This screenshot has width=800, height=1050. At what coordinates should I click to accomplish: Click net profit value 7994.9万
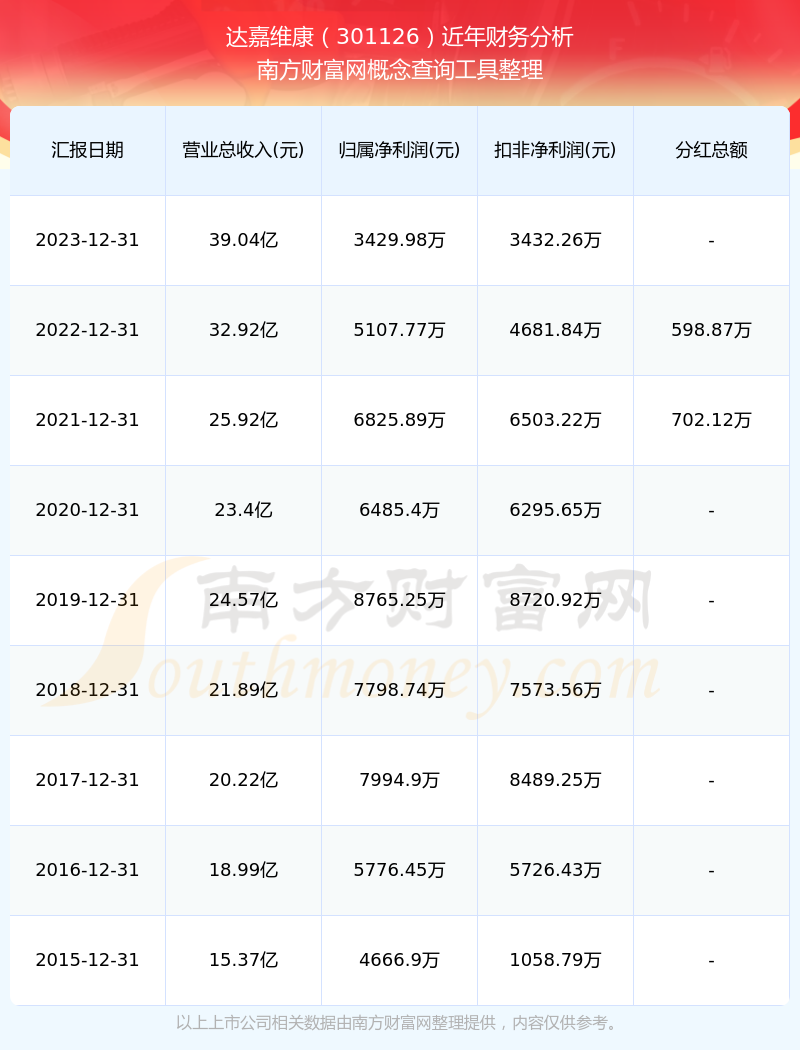tap(400, 780)
